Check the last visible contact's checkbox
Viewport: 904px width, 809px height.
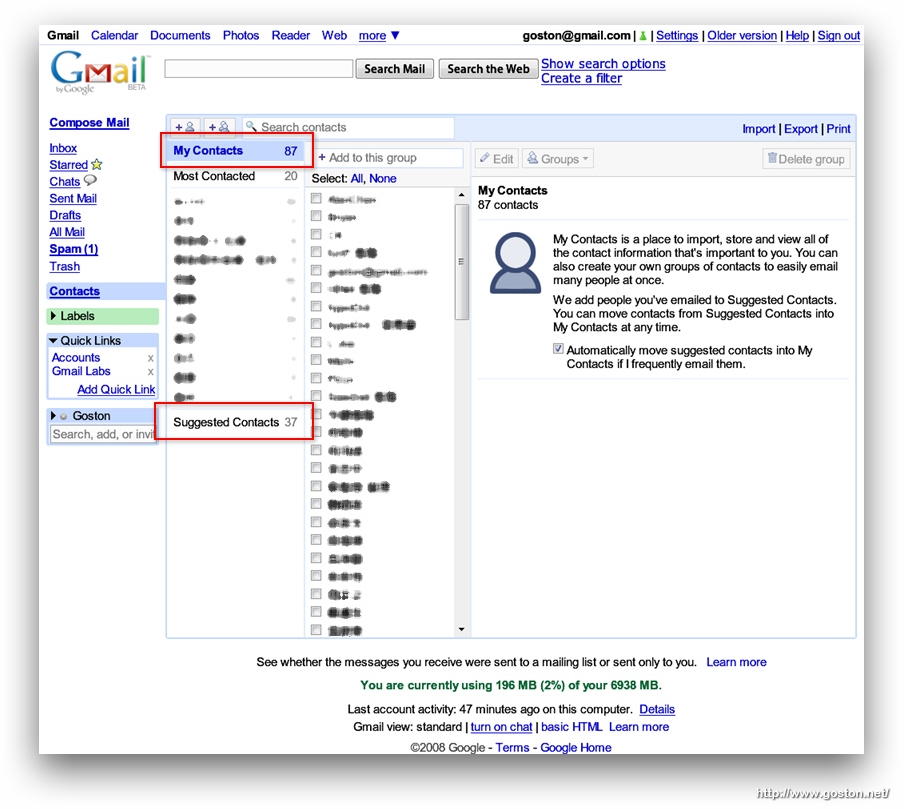[x=316, y=630]
